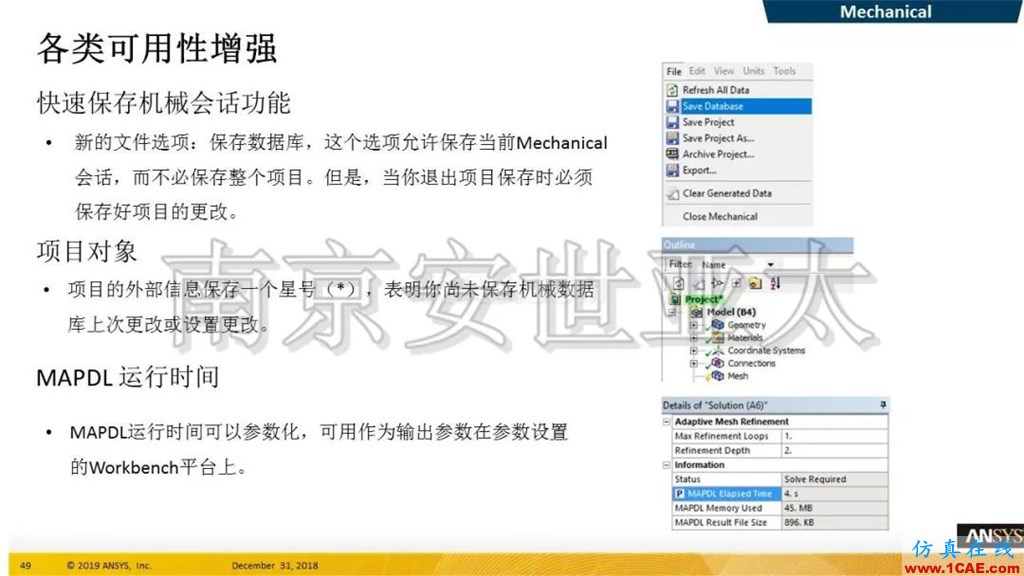Click the Save Project floppy icon

click(672, 122)
